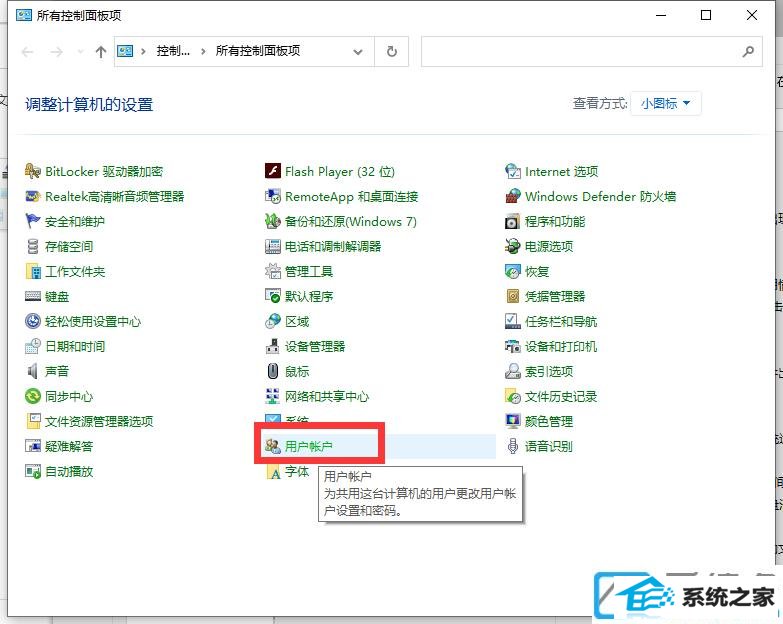Open the Flash Player icon
Viewport: 783px width, 624px height.
pos(273,171)
